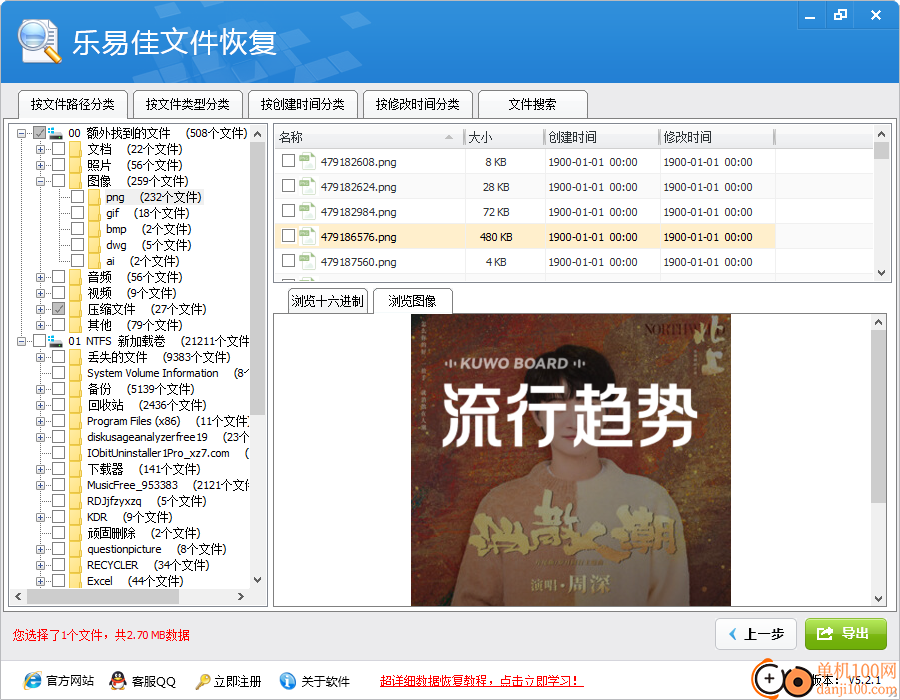
Task: Click the tree panel horizontal scrollbar thumb
Action: (x=103, y=597)
